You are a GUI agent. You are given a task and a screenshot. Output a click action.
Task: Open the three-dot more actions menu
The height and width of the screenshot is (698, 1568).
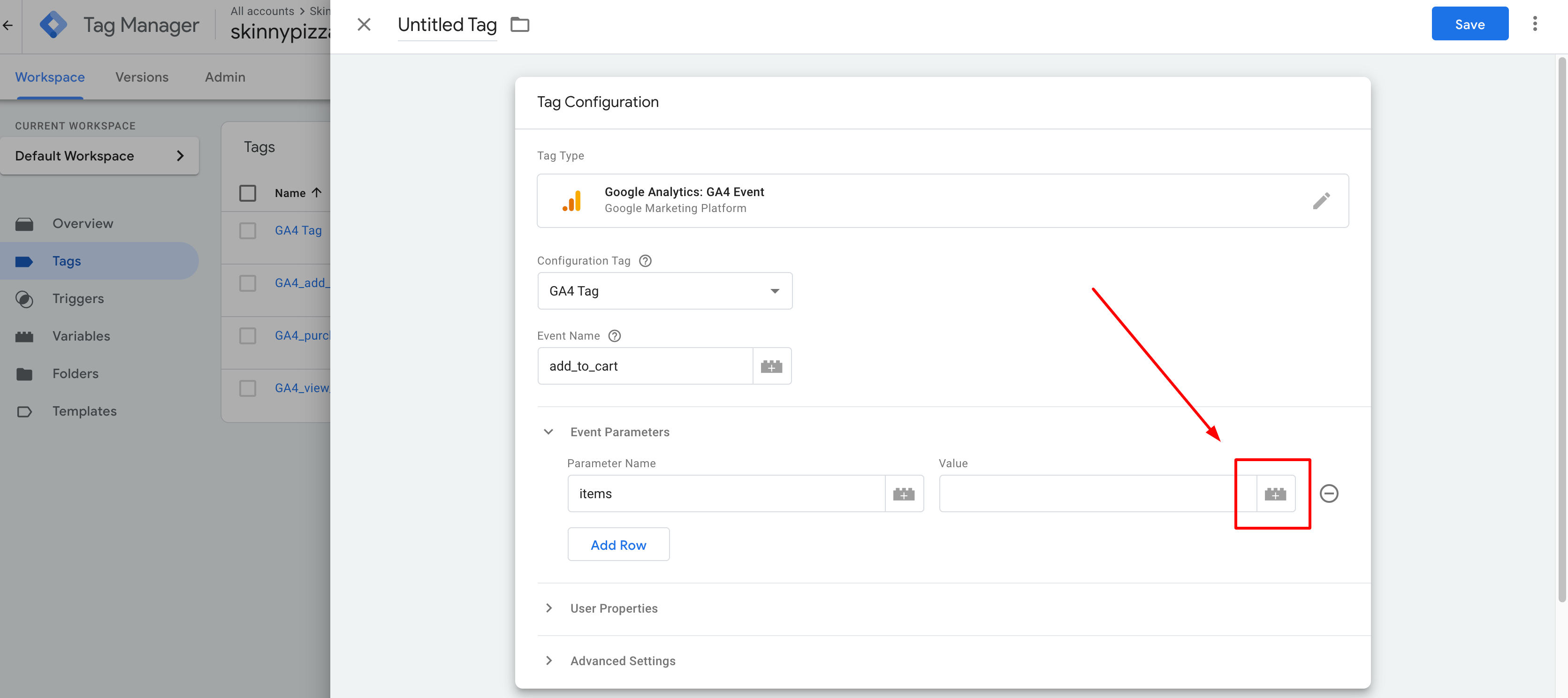point(1535,24)
